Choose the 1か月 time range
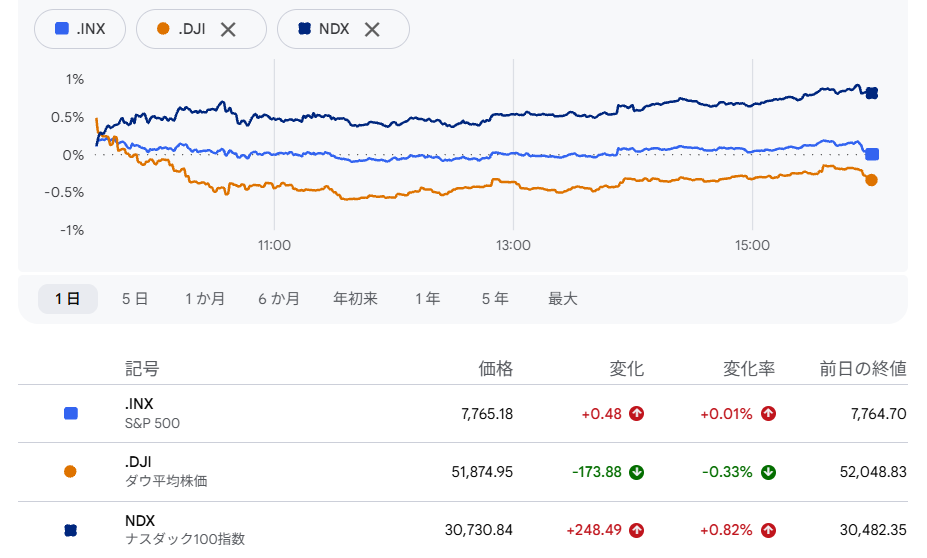 click(205, 299)
